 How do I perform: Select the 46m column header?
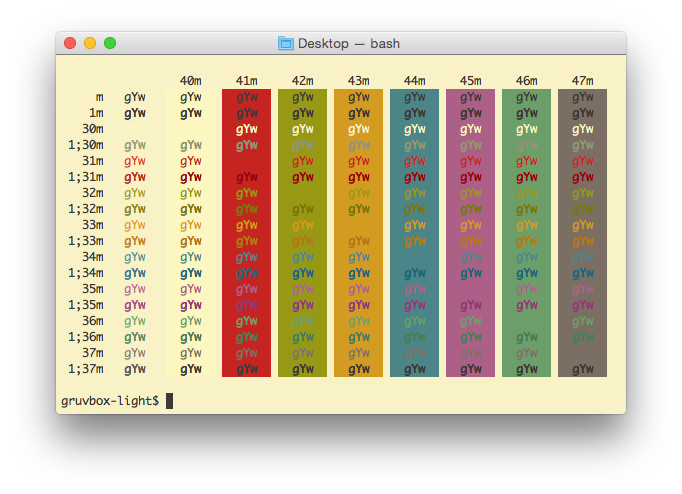[x=527, y=81]
